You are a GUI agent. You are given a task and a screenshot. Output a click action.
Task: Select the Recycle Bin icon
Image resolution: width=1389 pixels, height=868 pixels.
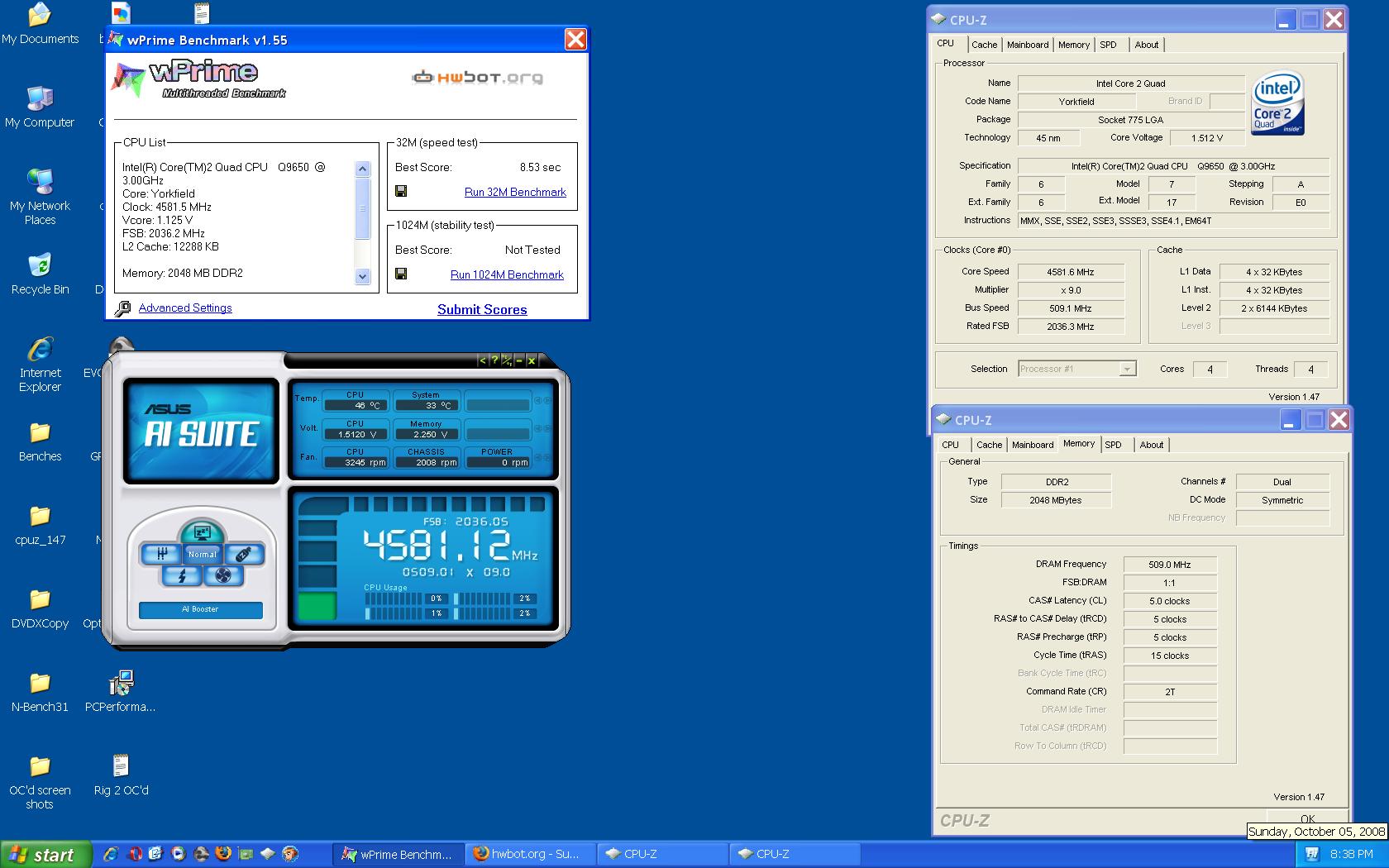[40, 274]
